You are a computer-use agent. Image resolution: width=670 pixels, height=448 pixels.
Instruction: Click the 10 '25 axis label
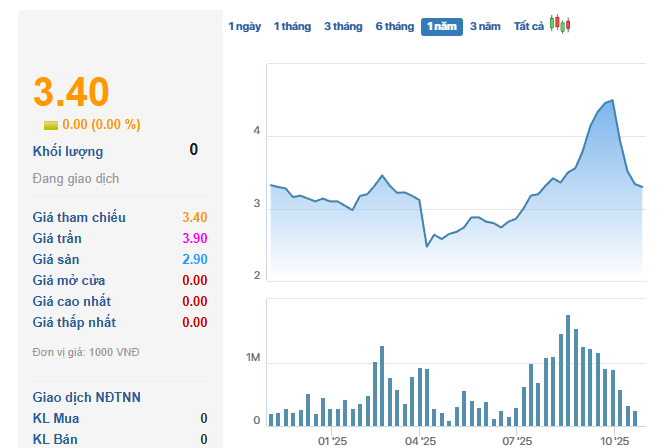point(614,440)
